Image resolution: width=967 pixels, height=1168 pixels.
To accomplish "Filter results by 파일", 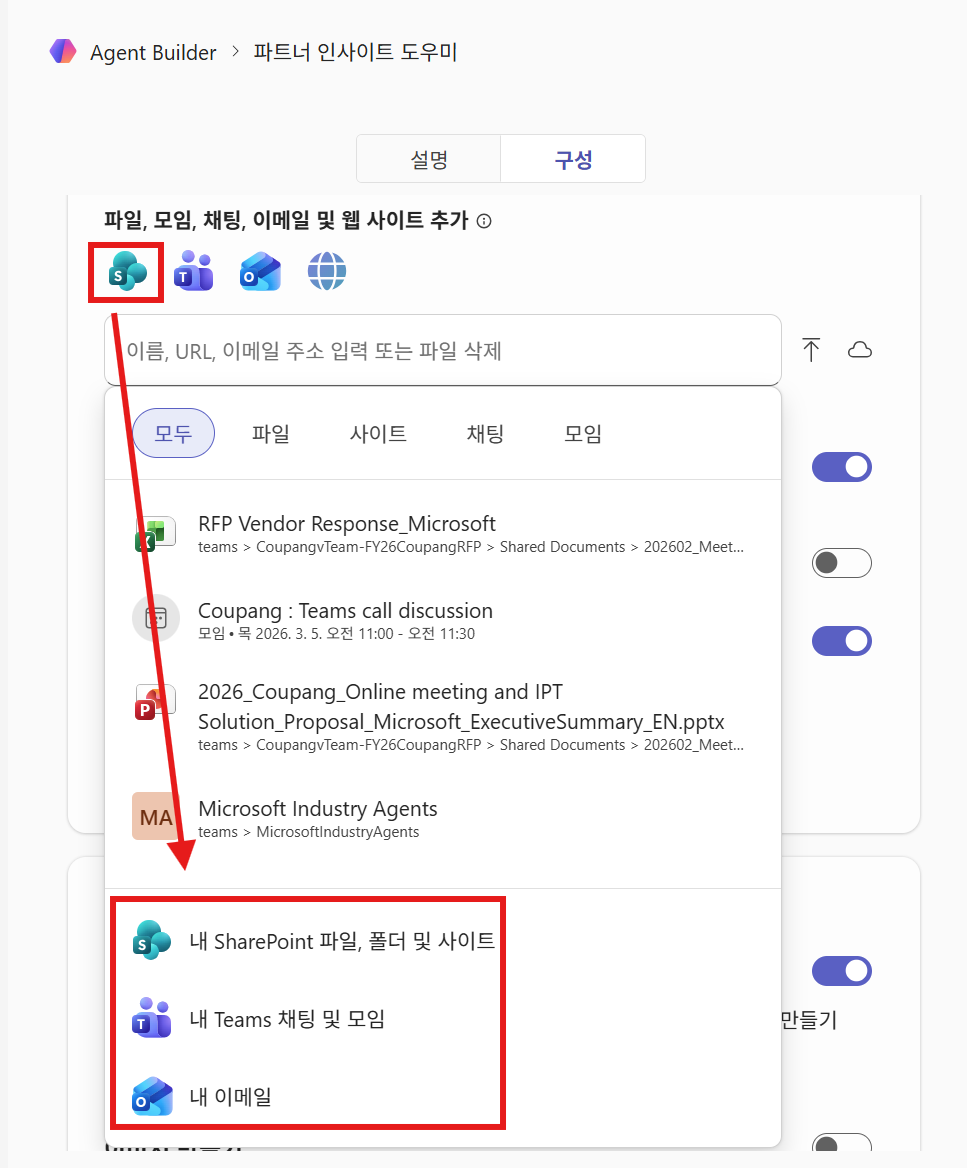I will (x=270, y=433).
